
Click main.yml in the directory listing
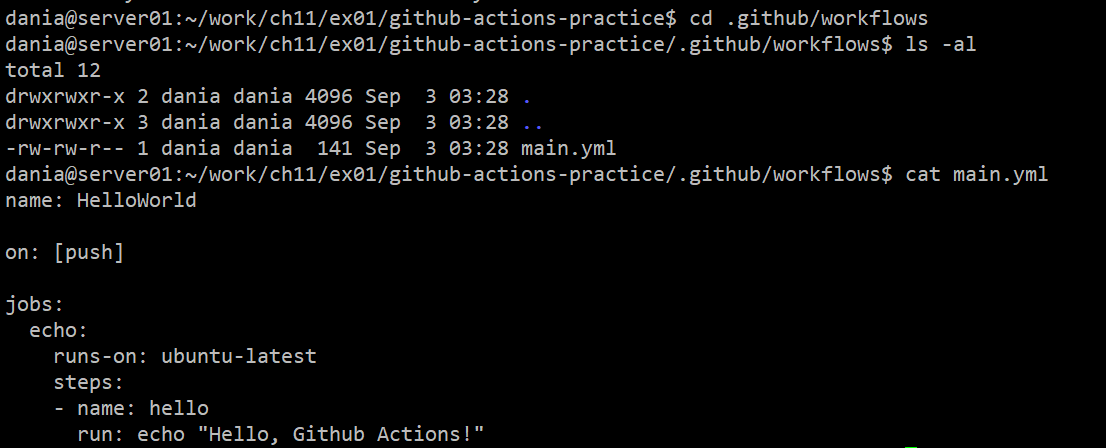[x=569, y=148]
